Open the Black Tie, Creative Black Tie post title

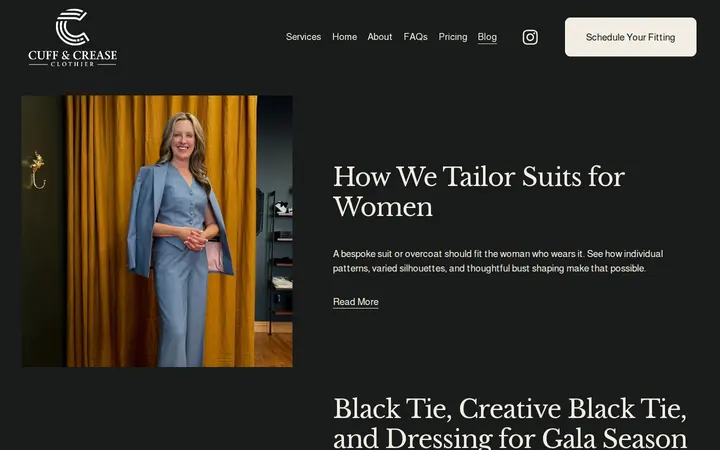(510, 422)
